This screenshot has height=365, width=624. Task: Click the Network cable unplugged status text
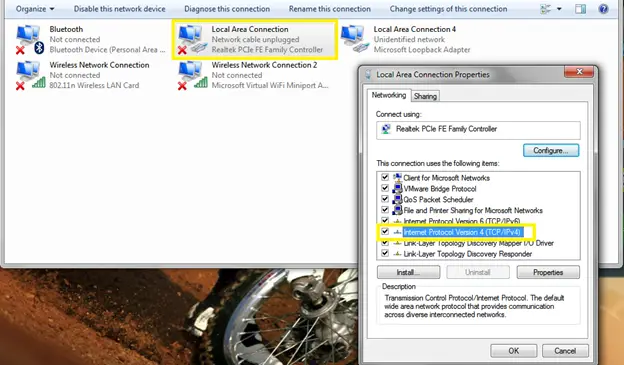[x=255, y=39]
